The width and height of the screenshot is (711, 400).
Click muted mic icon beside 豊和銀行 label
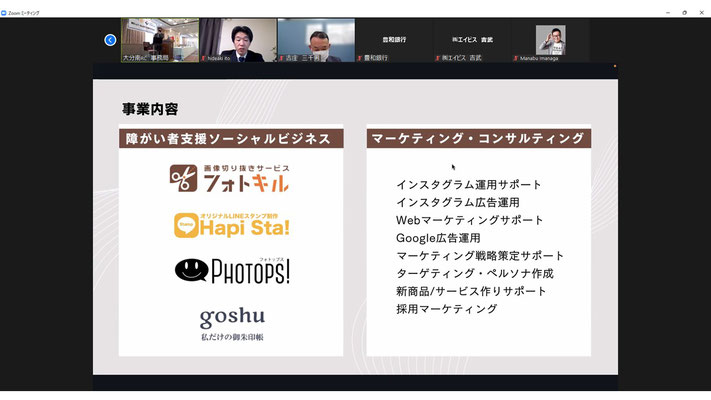(x=360, y=58)
